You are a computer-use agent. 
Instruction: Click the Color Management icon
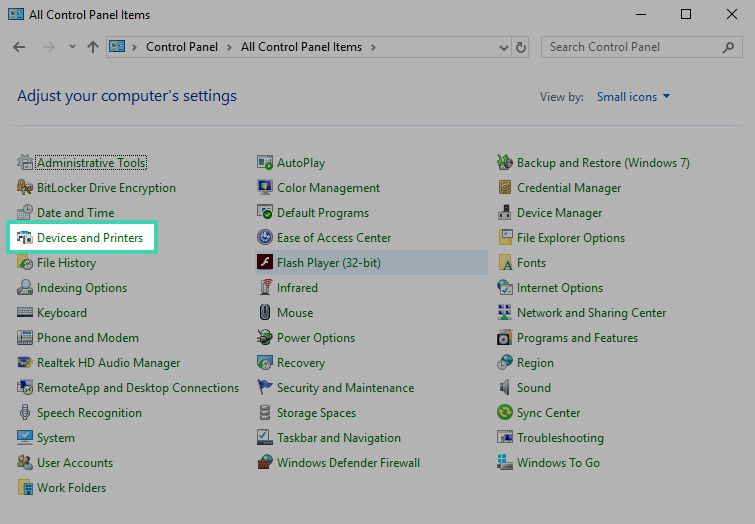[265, 188]
